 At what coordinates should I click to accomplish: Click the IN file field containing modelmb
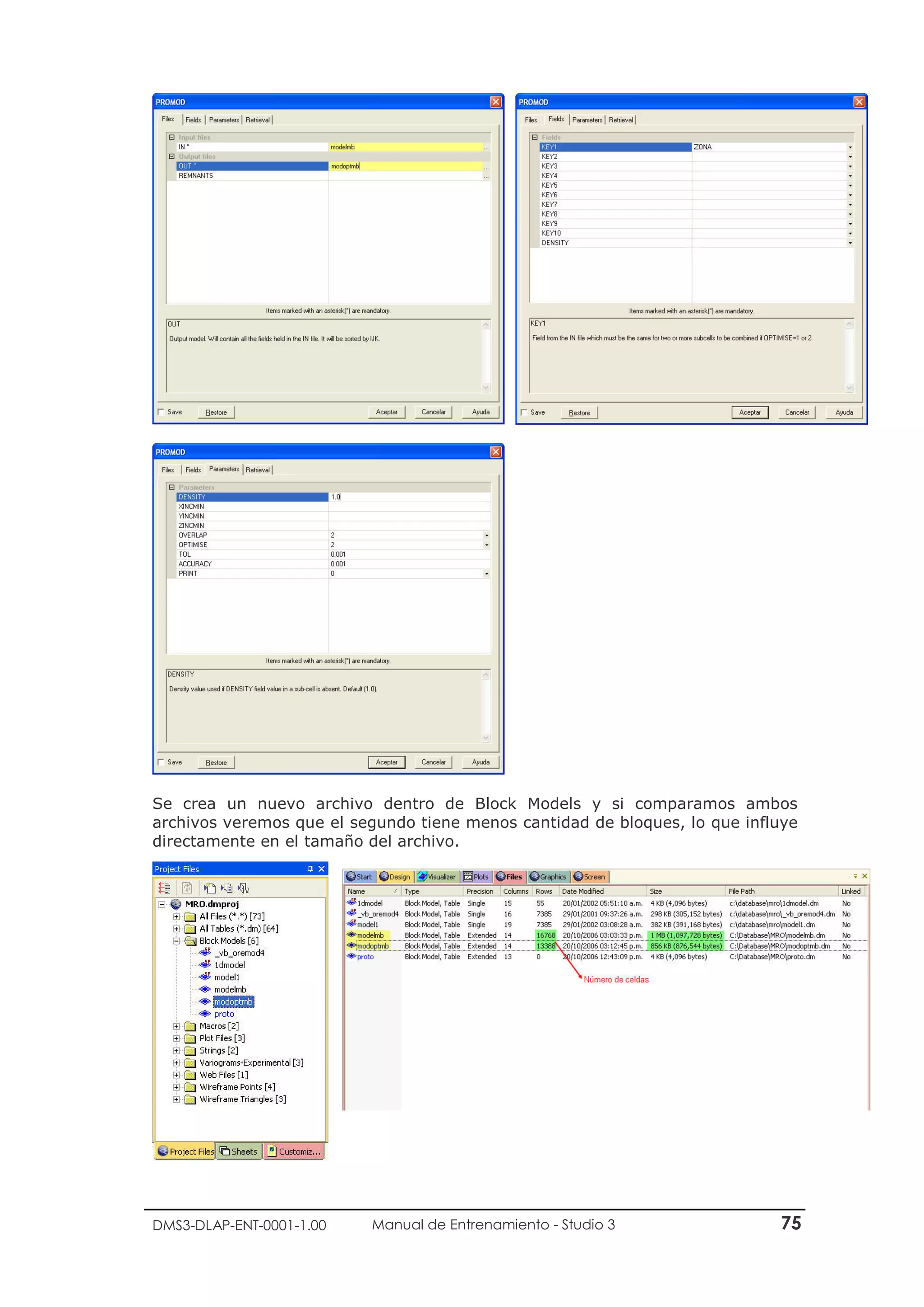tap(405, 148)
